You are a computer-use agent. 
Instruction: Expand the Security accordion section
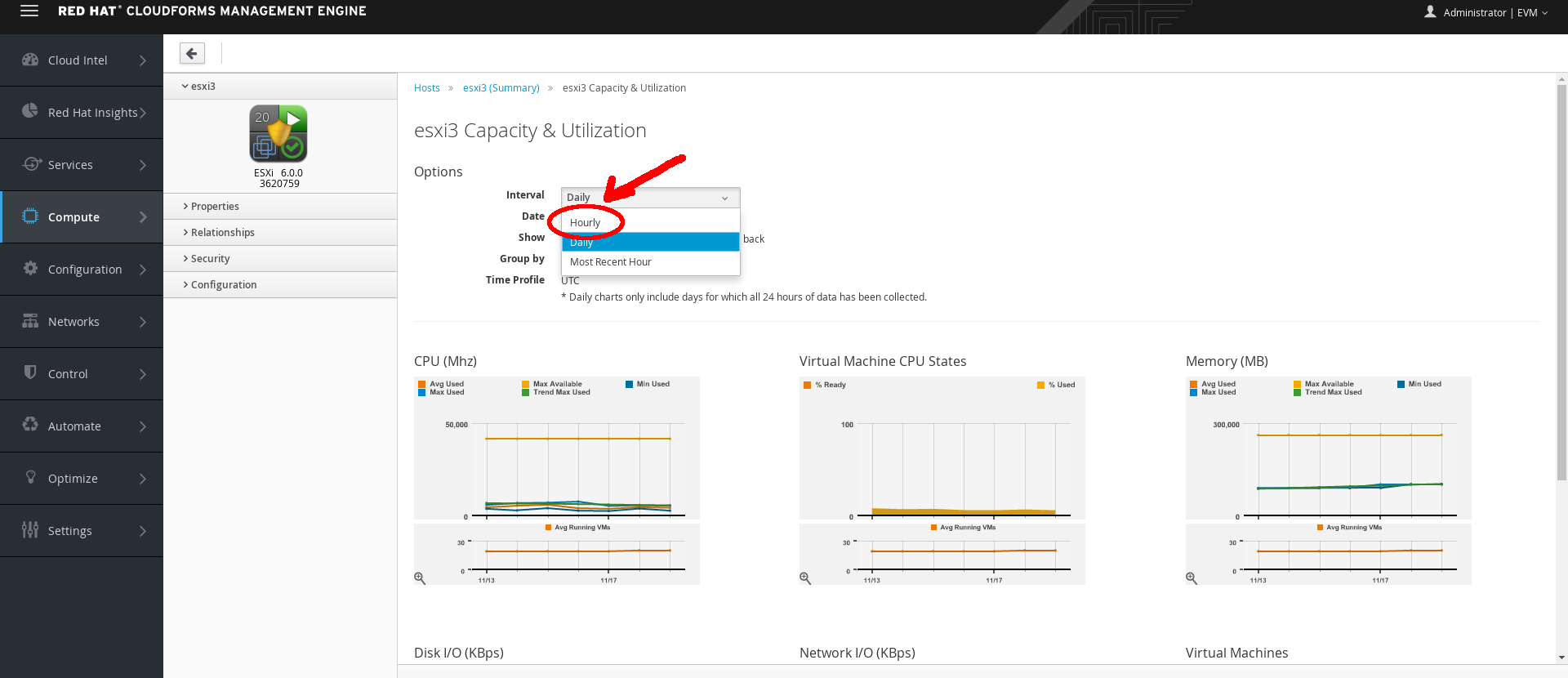280,258
